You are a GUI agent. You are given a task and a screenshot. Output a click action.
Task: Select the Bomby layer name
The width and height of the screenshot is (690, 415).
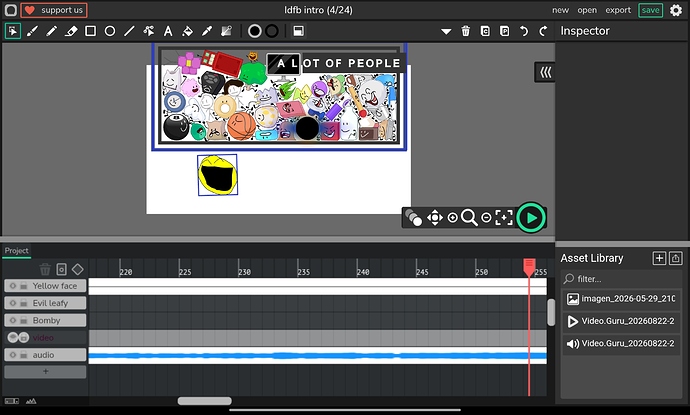[x=46, y=320]
